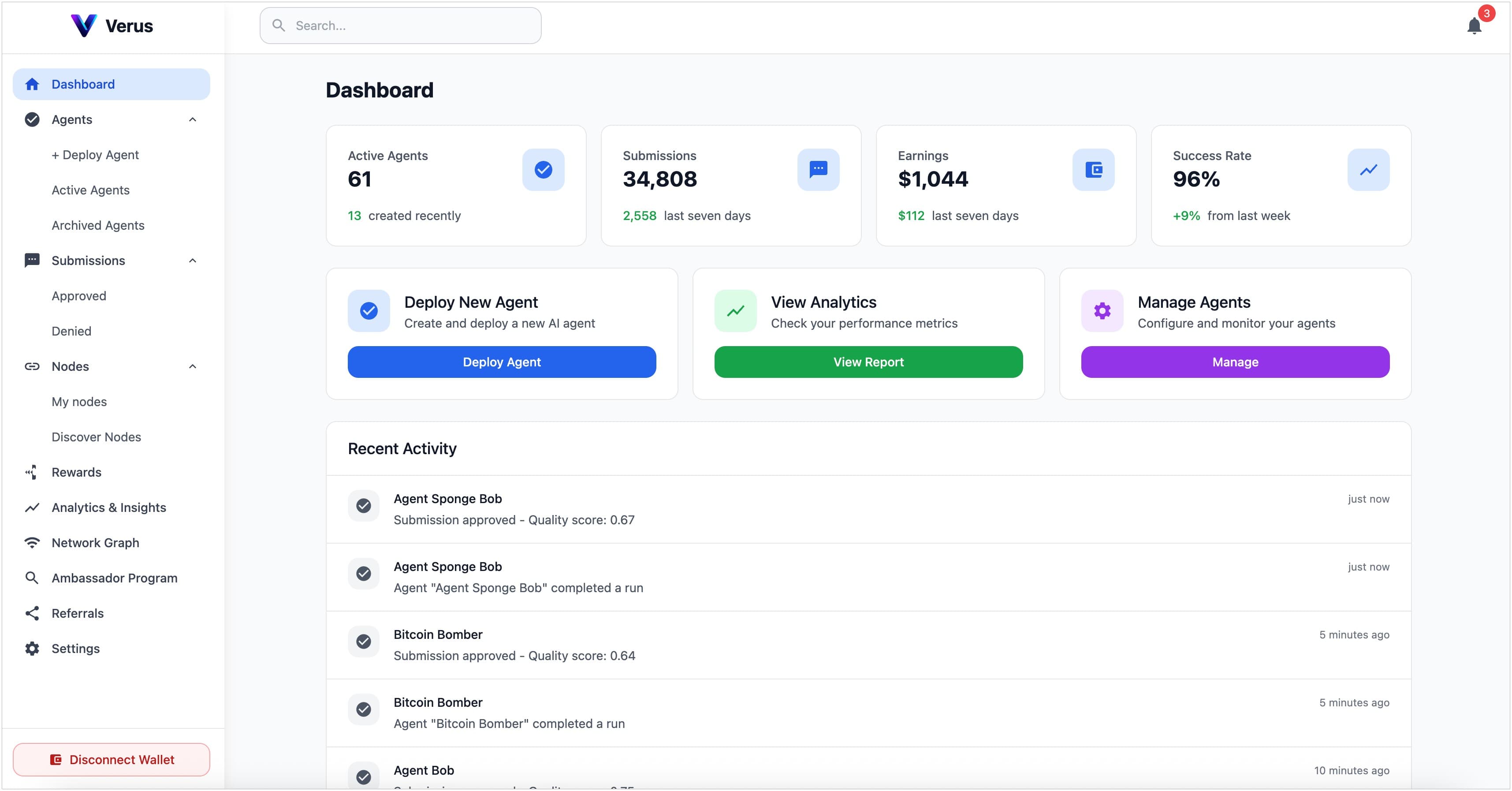The width and height of the screenshot is (1512, 791).
Task: Click the View Analytics chart icon
Action: click(735, 311)
